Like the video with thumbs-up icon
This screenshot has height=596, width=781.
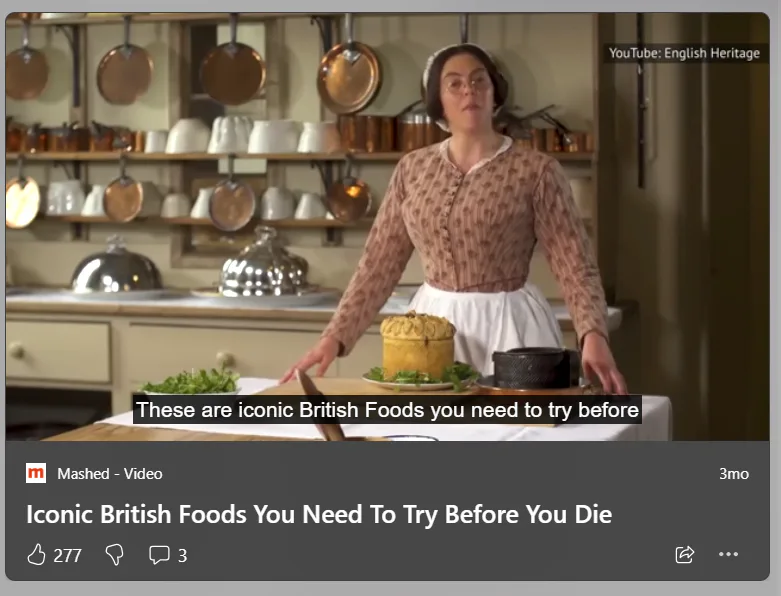pyautogui.click(x=36, y=555)
